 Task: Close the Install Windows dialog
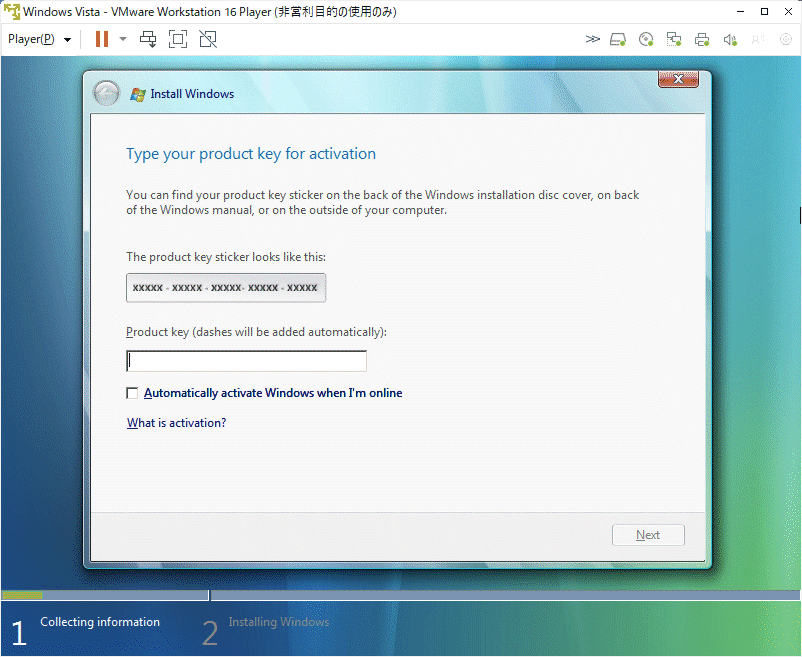coord(678,79)
